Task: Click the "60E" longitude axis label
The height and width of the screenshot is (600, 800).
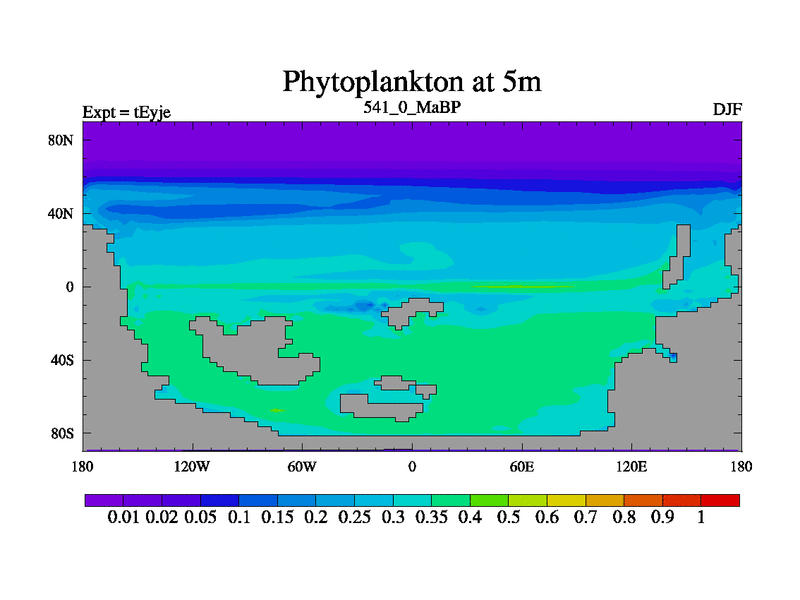Action: 522,466
